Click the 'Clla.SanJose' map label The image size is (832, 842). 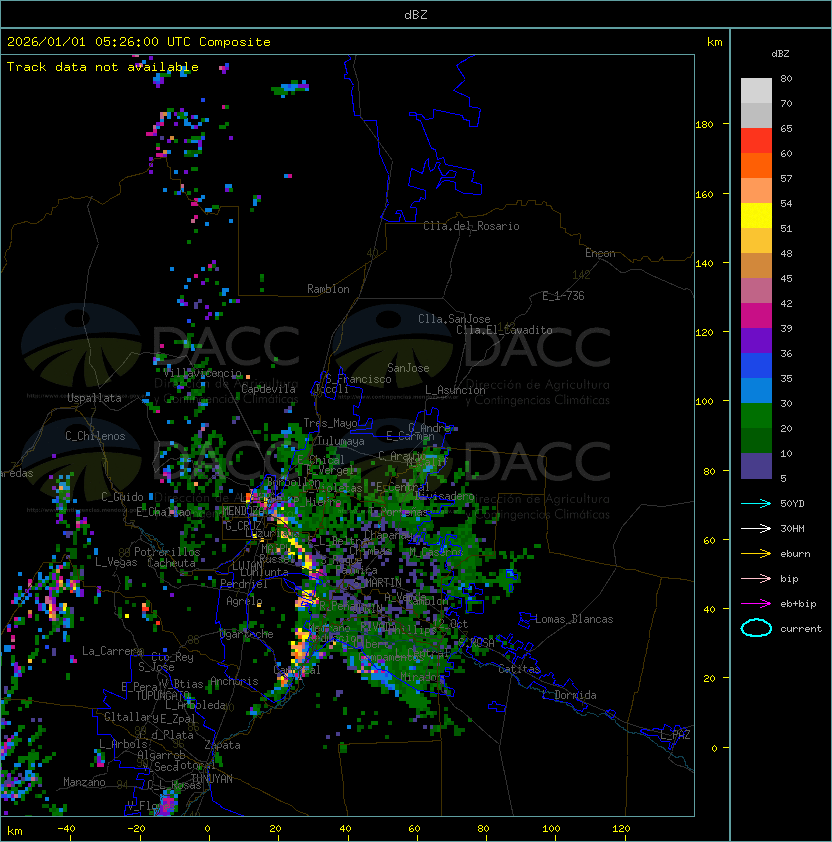click(x=454, y=319)
